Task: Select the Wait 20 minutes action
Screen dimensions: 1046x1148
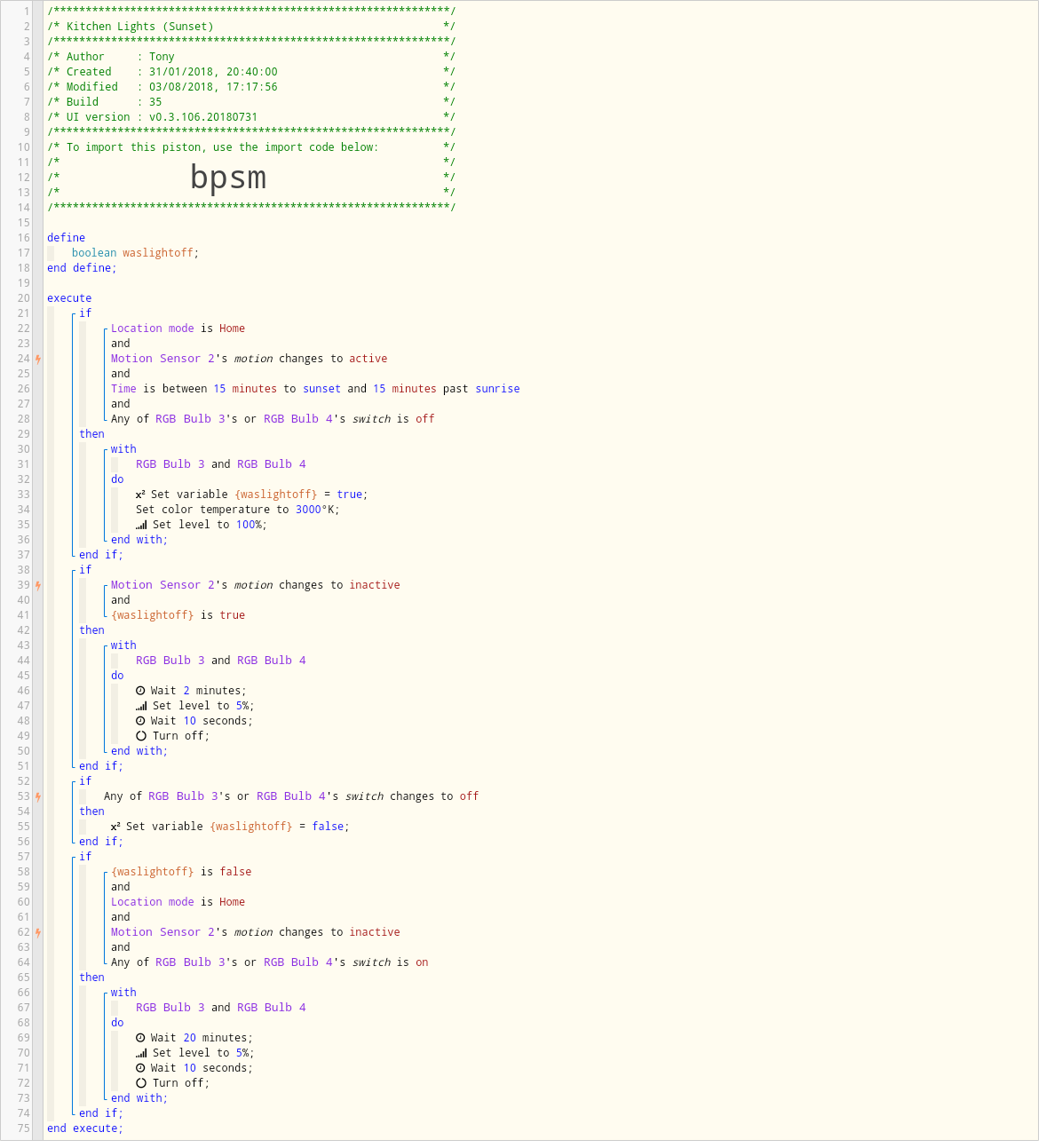Action: [194, 1038]
